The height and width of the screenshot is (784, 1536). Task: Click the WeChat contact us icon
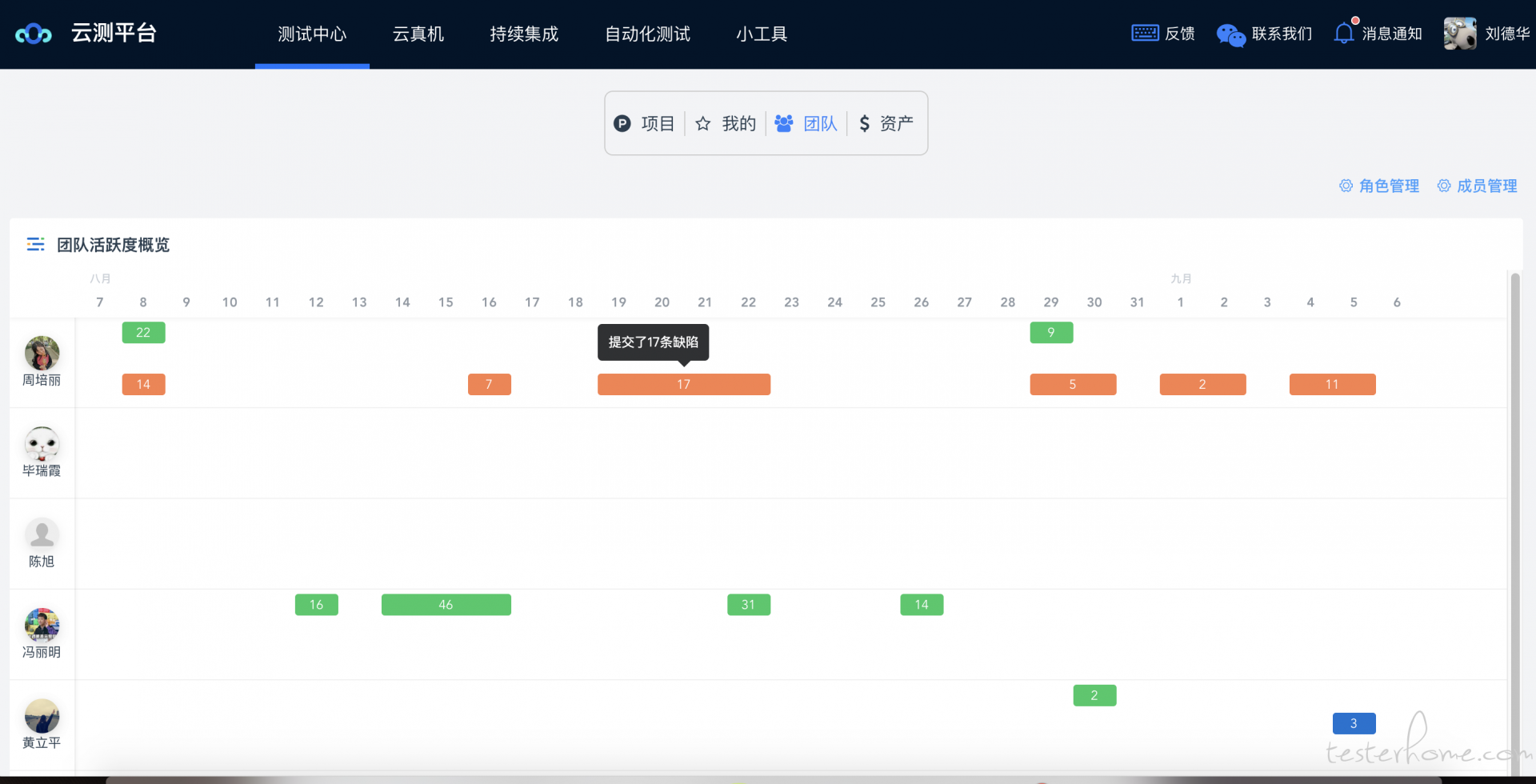click(x=1230, y=34)
